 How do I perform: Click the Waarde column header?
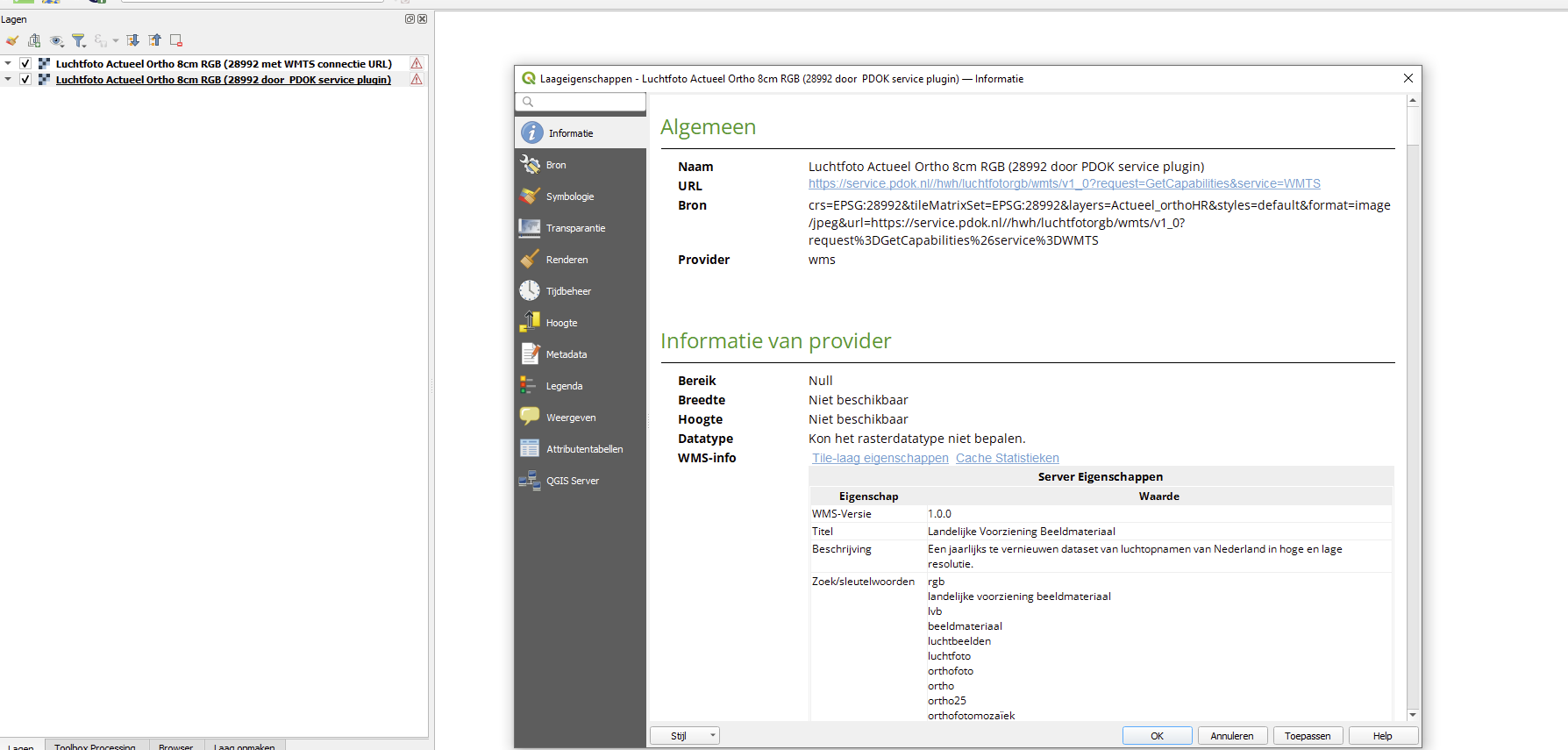[x=1159, y=496]
